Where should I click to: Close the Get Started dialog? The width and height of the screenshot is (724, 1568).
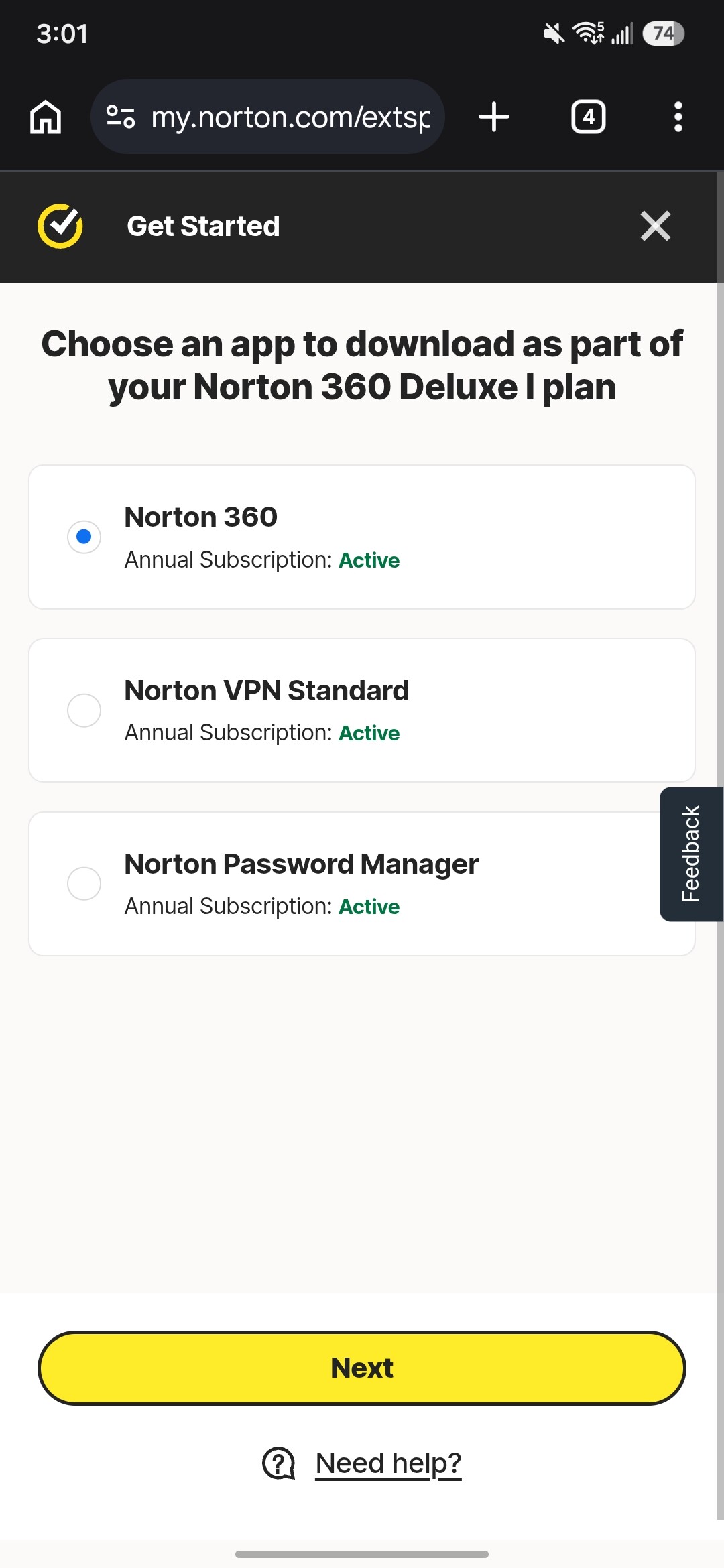click(x=656, y=226)
